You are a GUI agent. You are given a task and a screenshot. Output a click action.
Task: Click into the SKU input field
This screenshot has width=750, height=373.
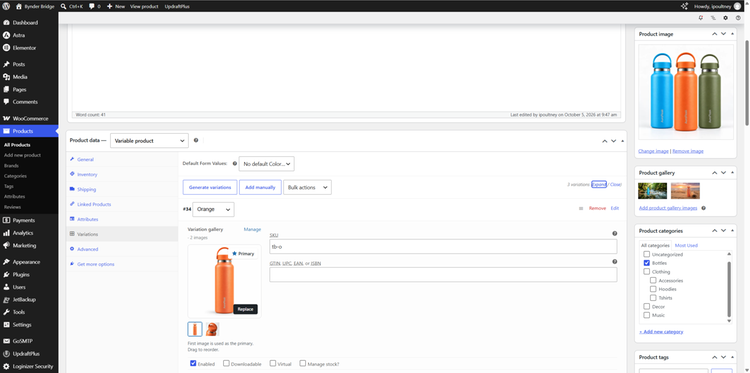coord(443,247)
